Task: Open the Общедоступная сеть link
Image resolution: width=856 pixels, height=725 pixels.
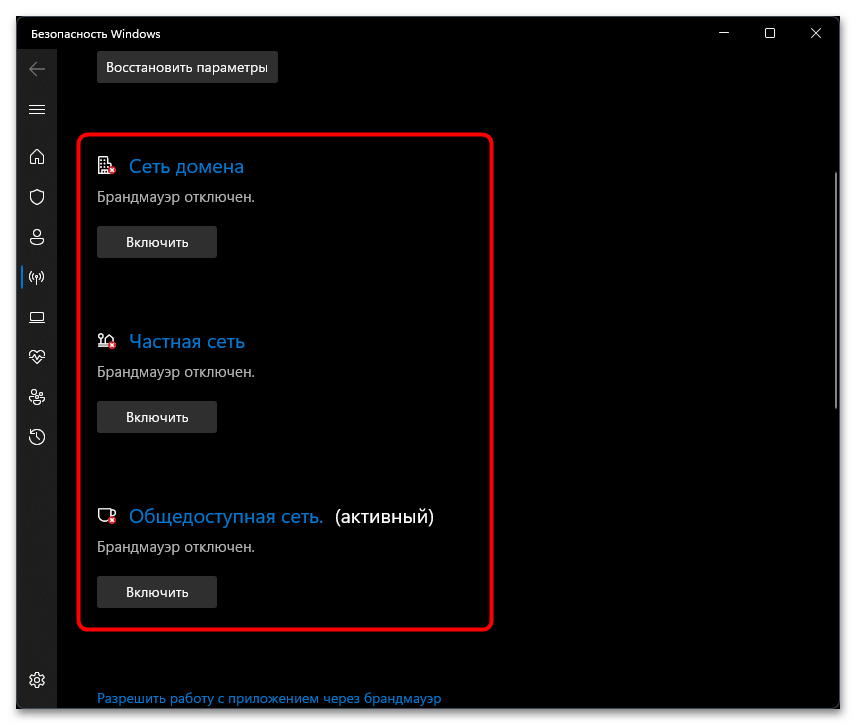Action: click(226, 516)
